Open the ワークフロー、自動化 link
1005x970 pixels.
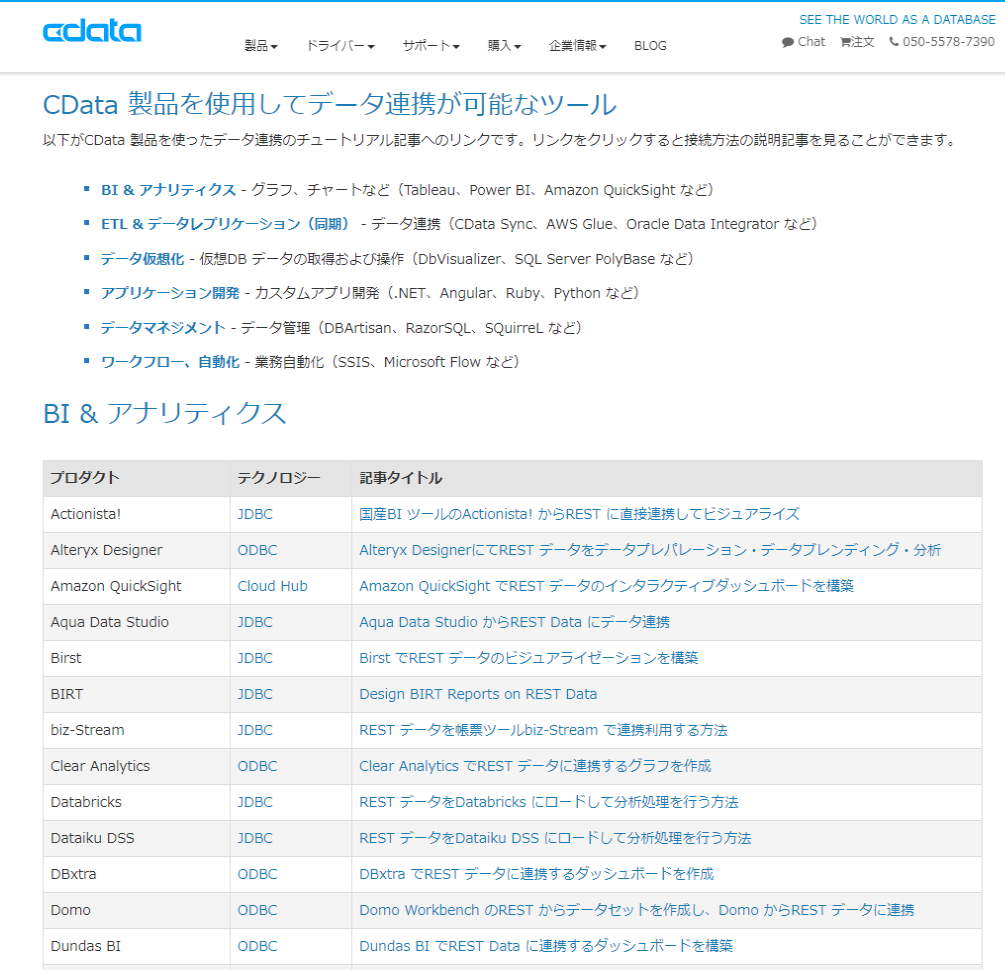170,362
